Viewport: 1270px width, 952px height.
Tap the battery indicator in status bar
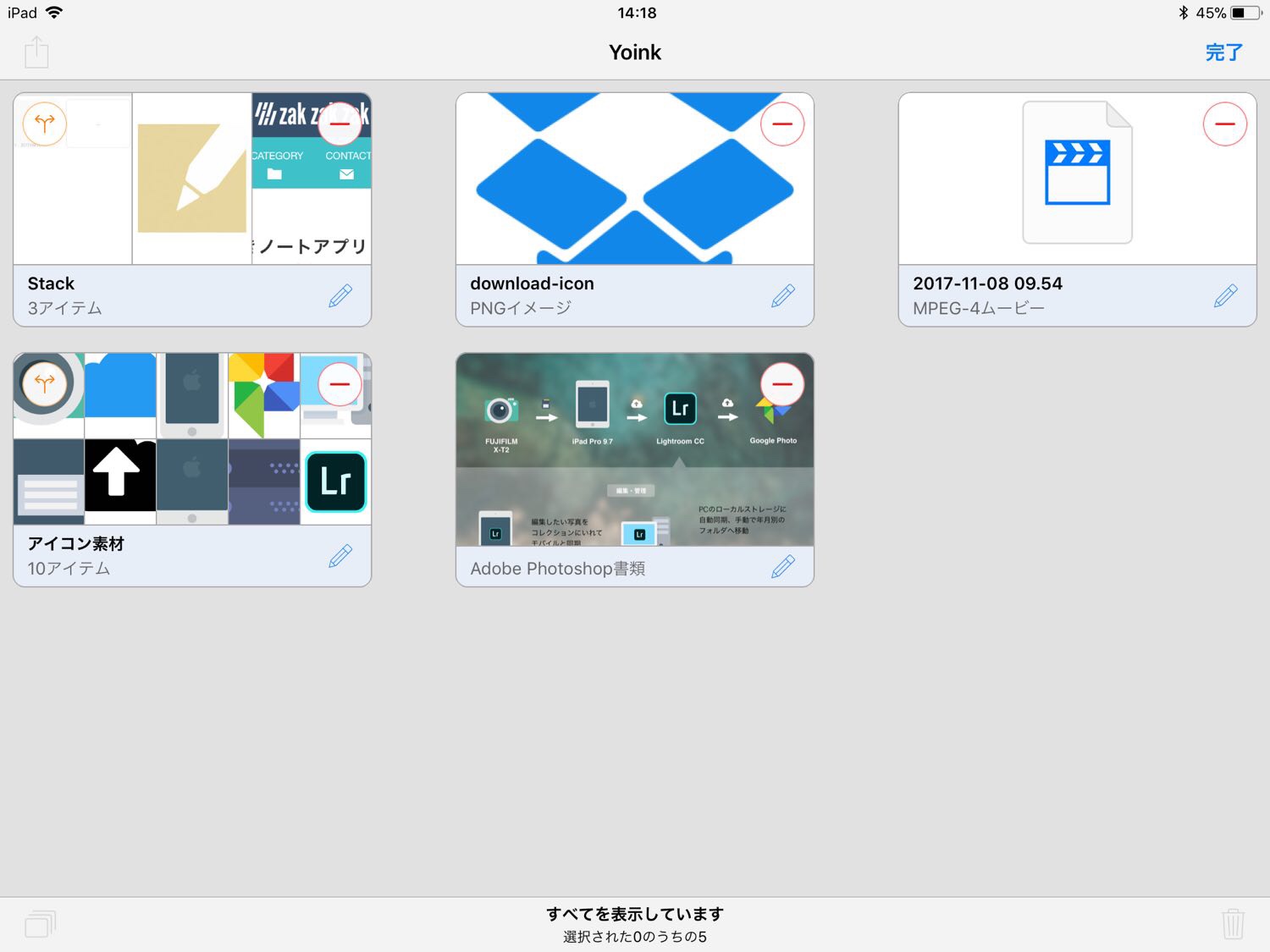(1246, 13)
